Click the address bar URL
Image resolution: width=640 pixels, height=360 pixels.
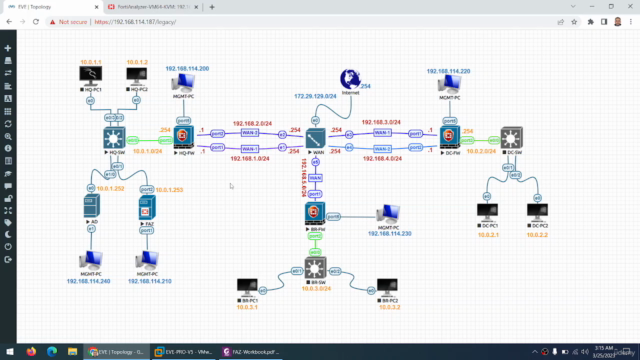pos(136,22)
